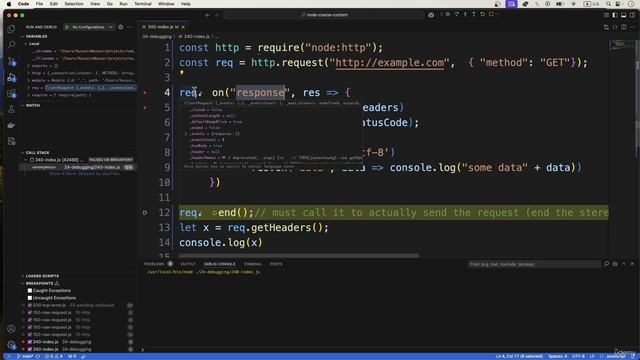This screenshot has width=640, height=360.
Task: Click the debug Step Over button
Action: (456, 14)
